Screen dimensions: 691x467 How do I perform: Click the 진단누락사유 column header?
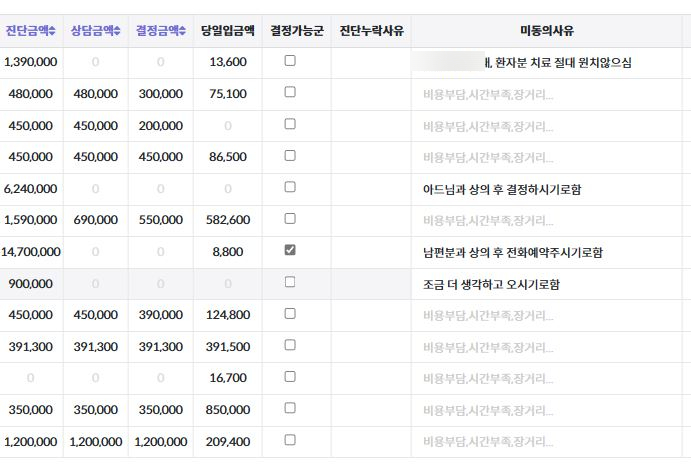(x=371, y=31)
